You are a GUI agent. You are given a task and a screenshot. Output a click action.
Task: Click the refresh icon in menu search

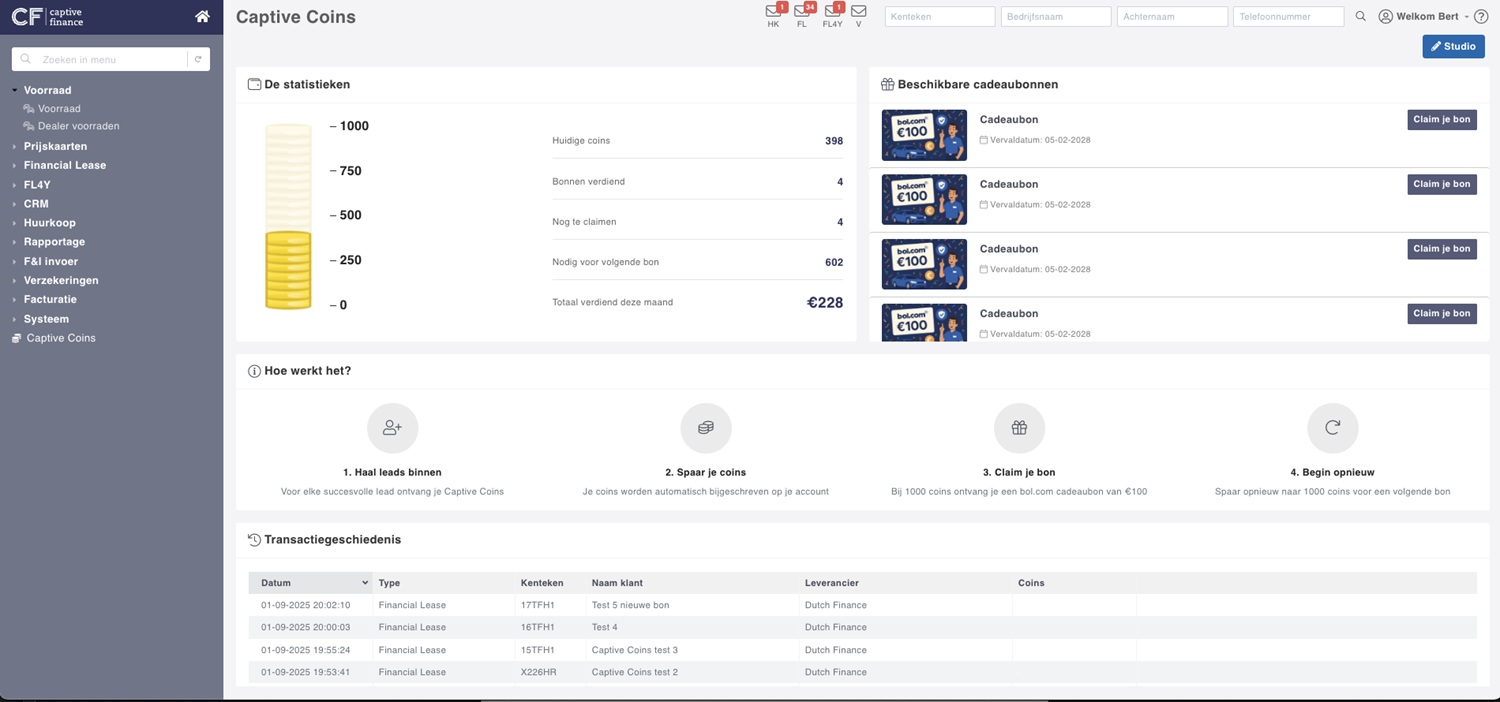[198, 60]
